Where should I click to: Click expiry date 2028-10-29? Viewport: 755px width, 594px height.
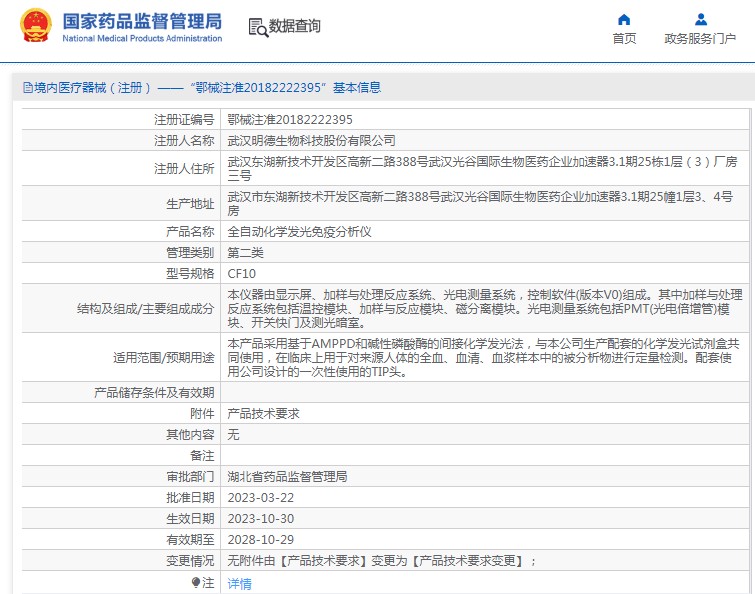[x=260, y=540]
